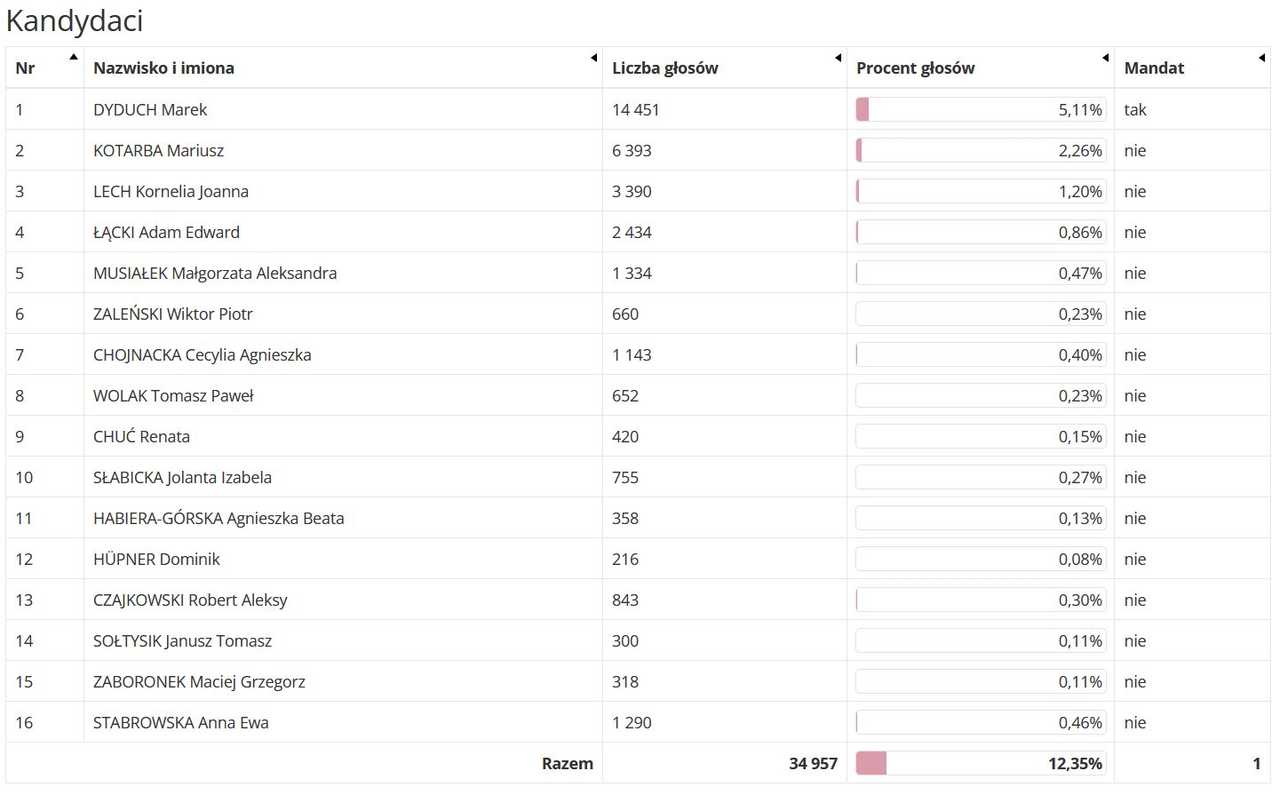Click the Kandydaci heading
The height and width of the screenshot is (795, 1280).
[74, 20]
